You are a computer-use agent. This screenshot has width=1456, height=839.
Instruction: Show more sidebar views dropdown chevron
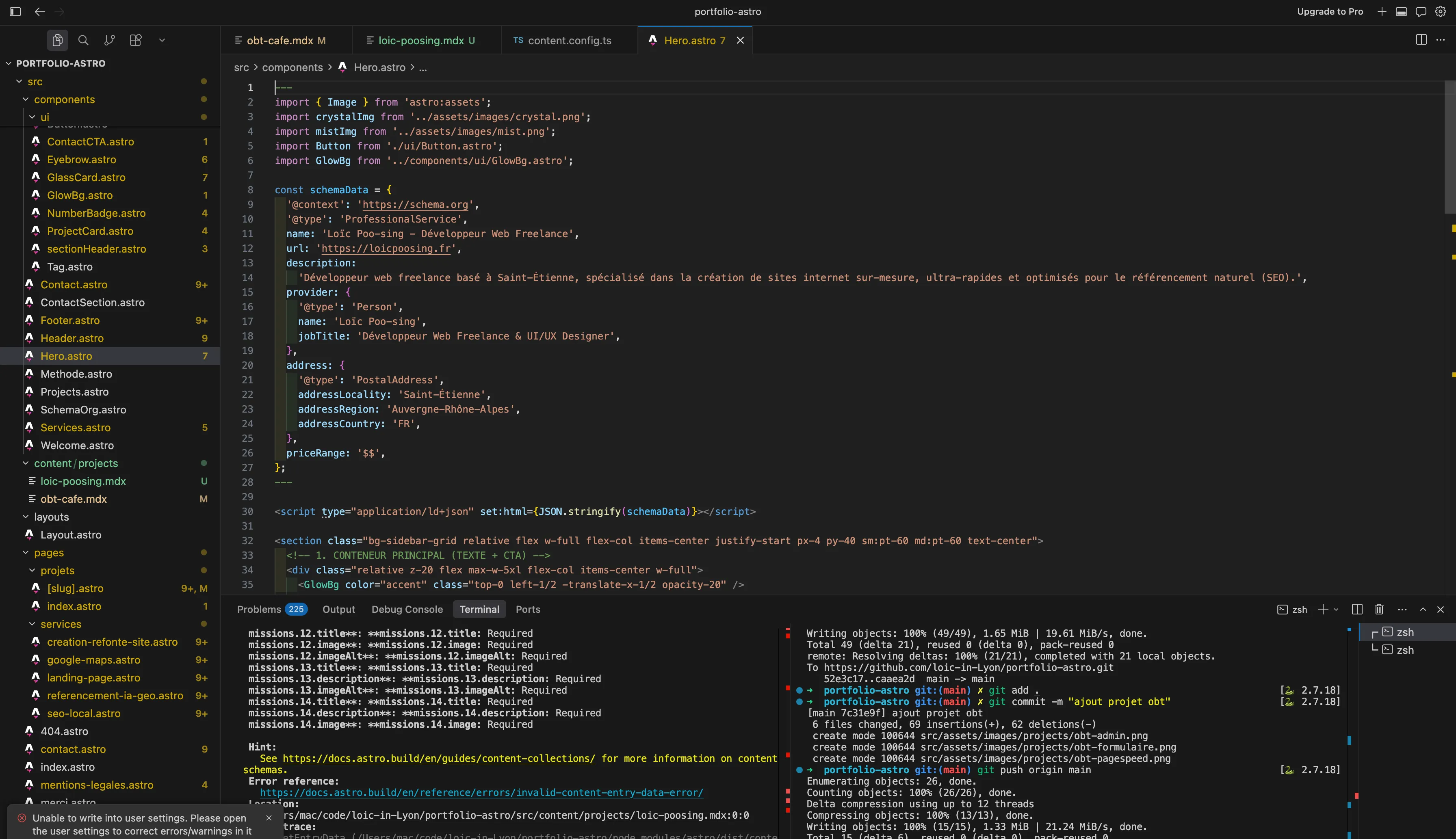coord(162,40)
